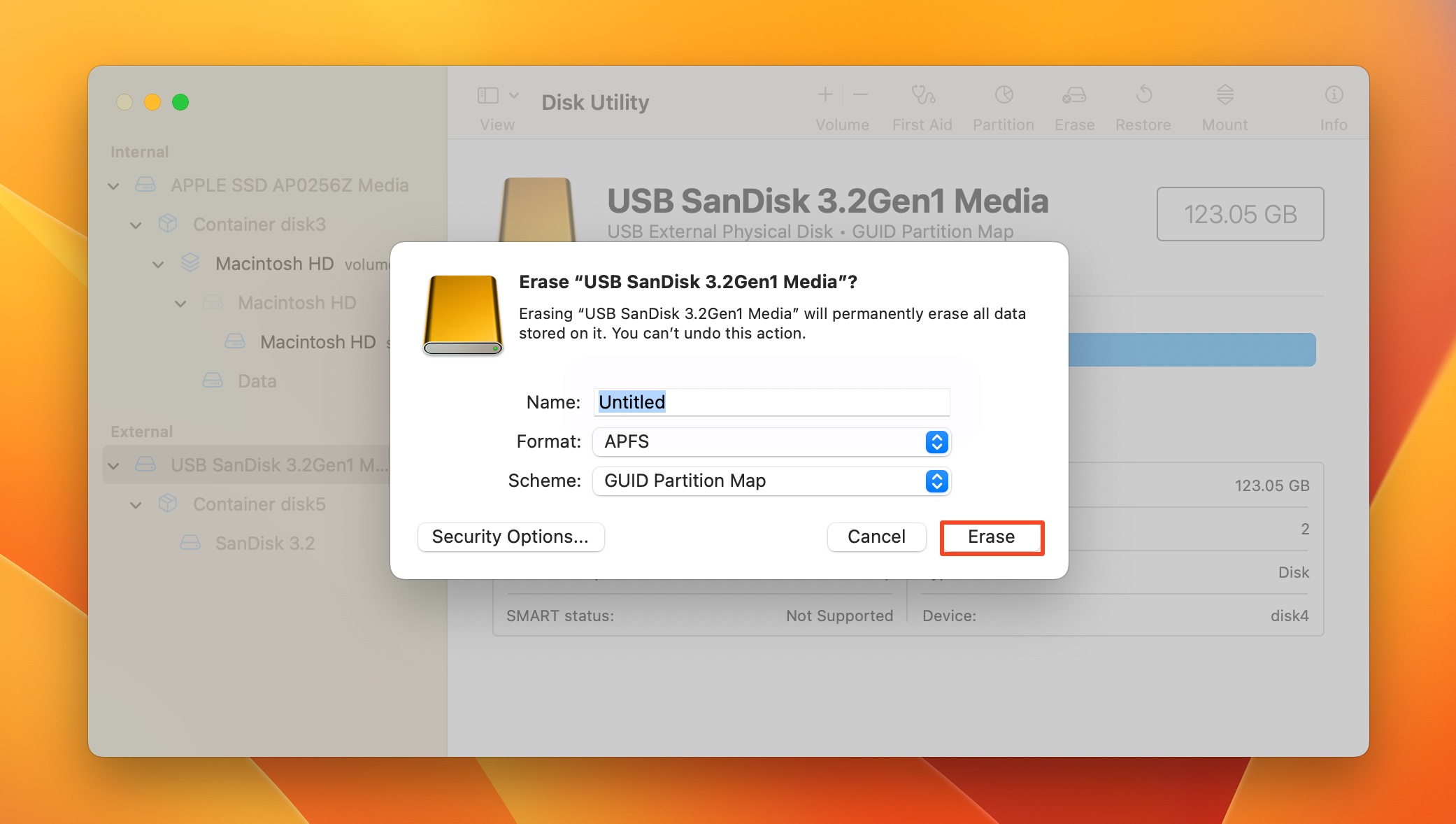Collapse Container disk3 chevron
Viewport: 1456px width, 824px height.
[136, 225]
